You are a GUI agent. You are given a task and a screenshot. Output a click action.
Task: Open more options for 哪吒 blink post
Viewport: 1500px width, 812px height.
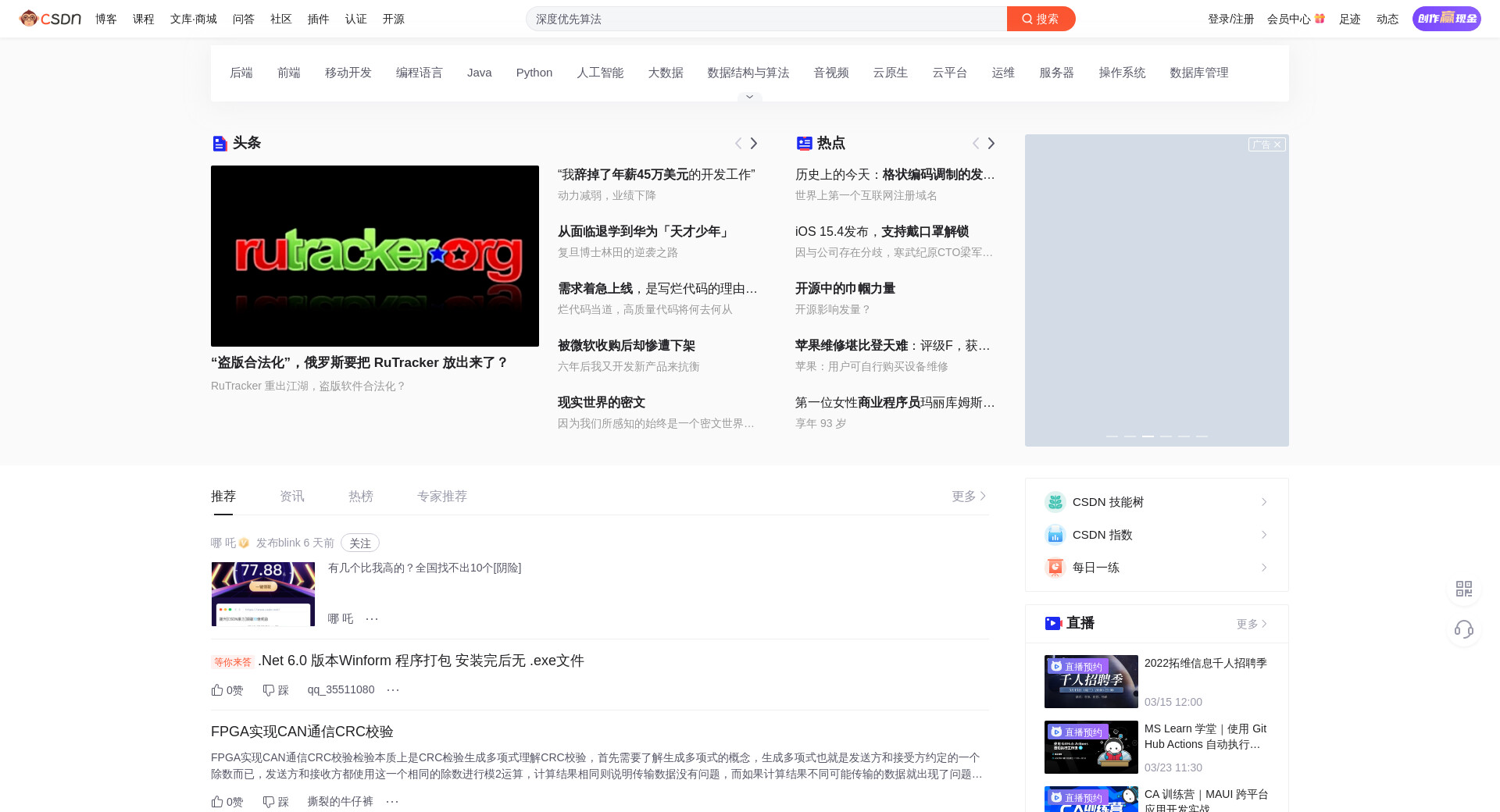tap(372, 618)
